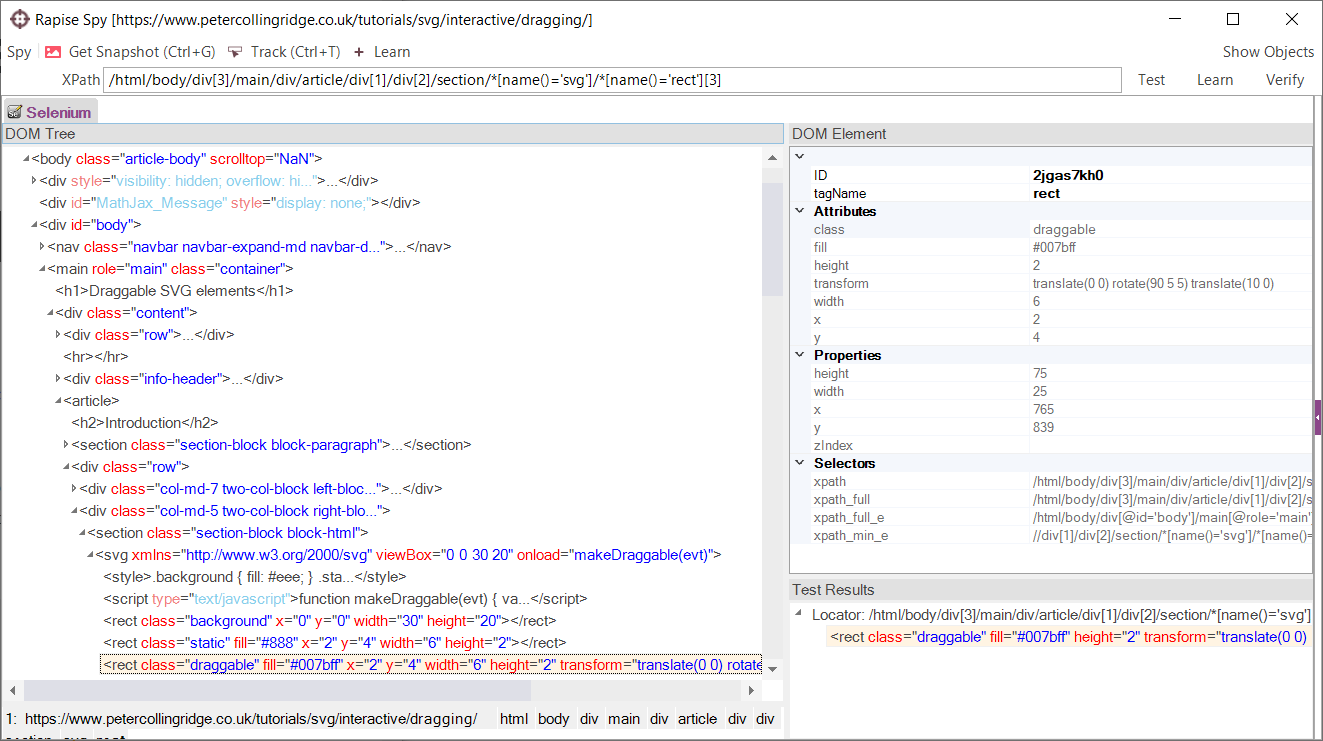Viewport: 1323px width, 741px height.
Task: Click the Get Snapshot camera icon
Action: tap(53, 52)
